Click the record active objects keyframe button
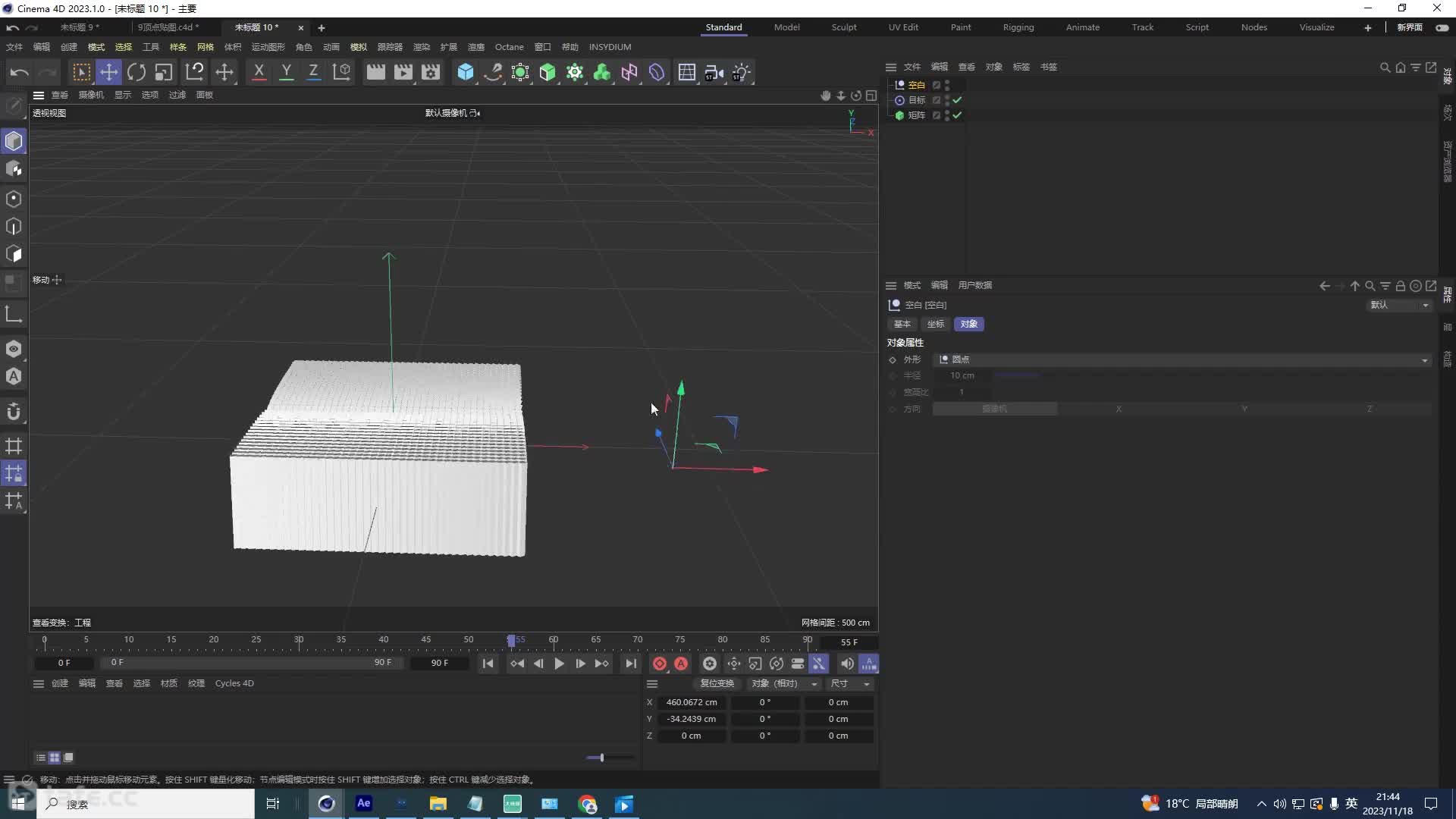The width and height of the screenshot is (1456, 819). point(660,664)
